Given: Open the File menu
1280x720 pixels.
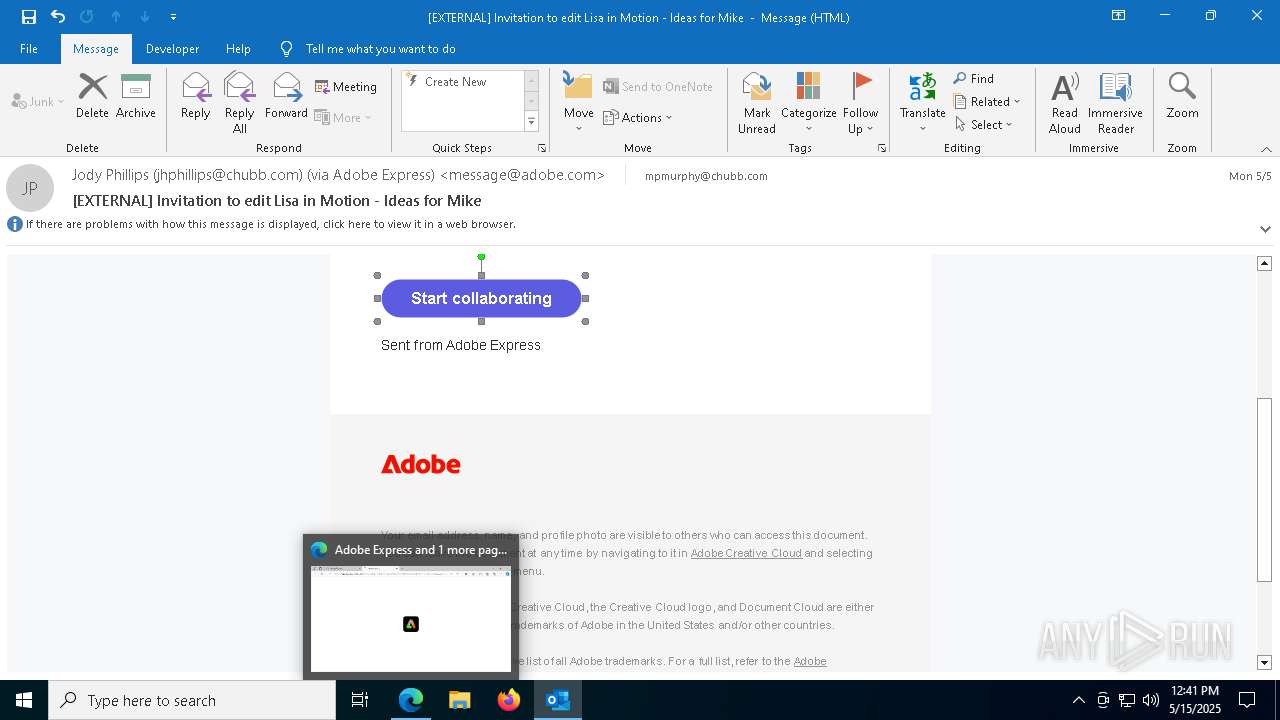Looking at the screenshot, I should (x=29, y=49).
